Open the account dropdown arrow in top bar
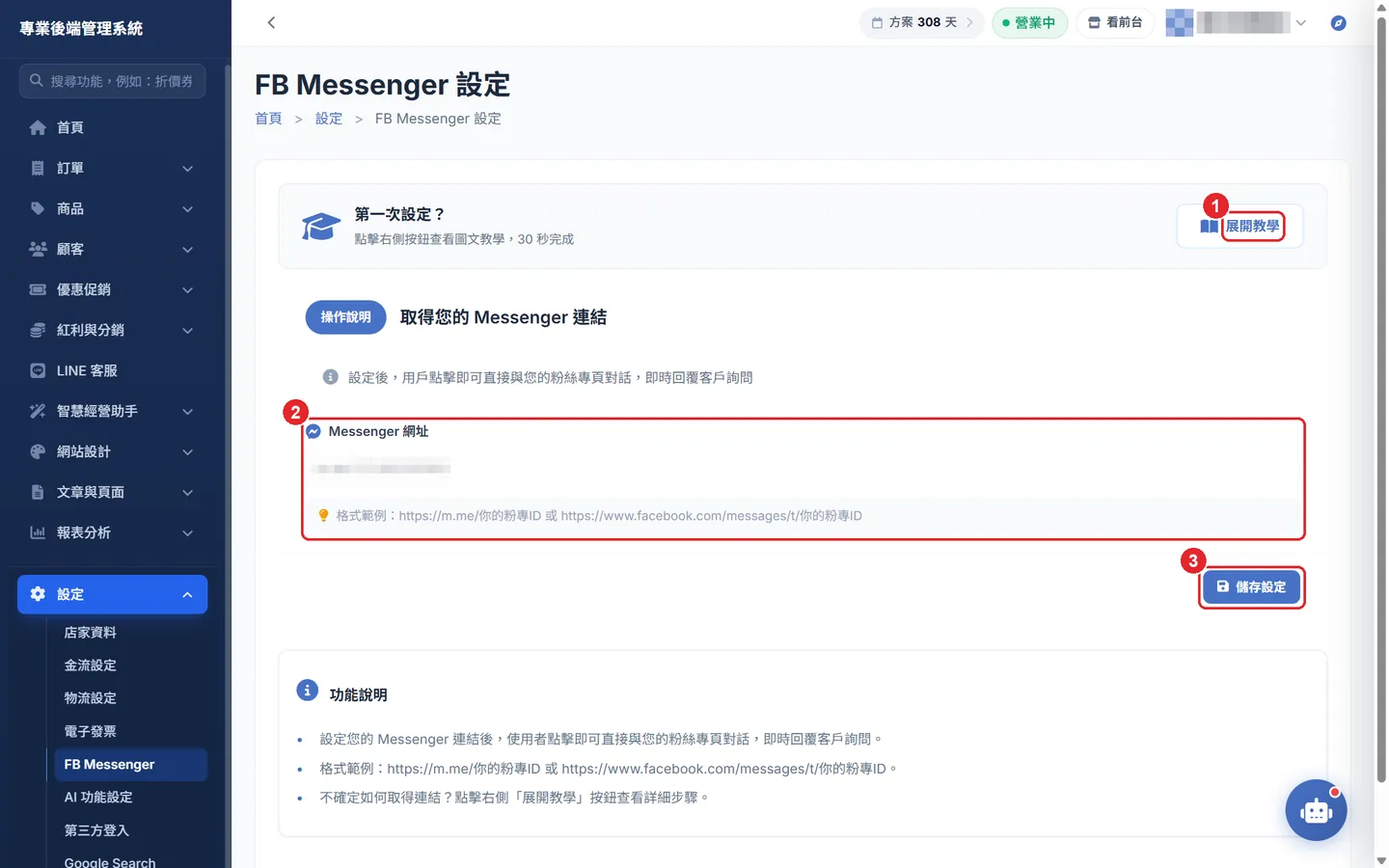The image size is (1389, 868). click(1301, 23)
